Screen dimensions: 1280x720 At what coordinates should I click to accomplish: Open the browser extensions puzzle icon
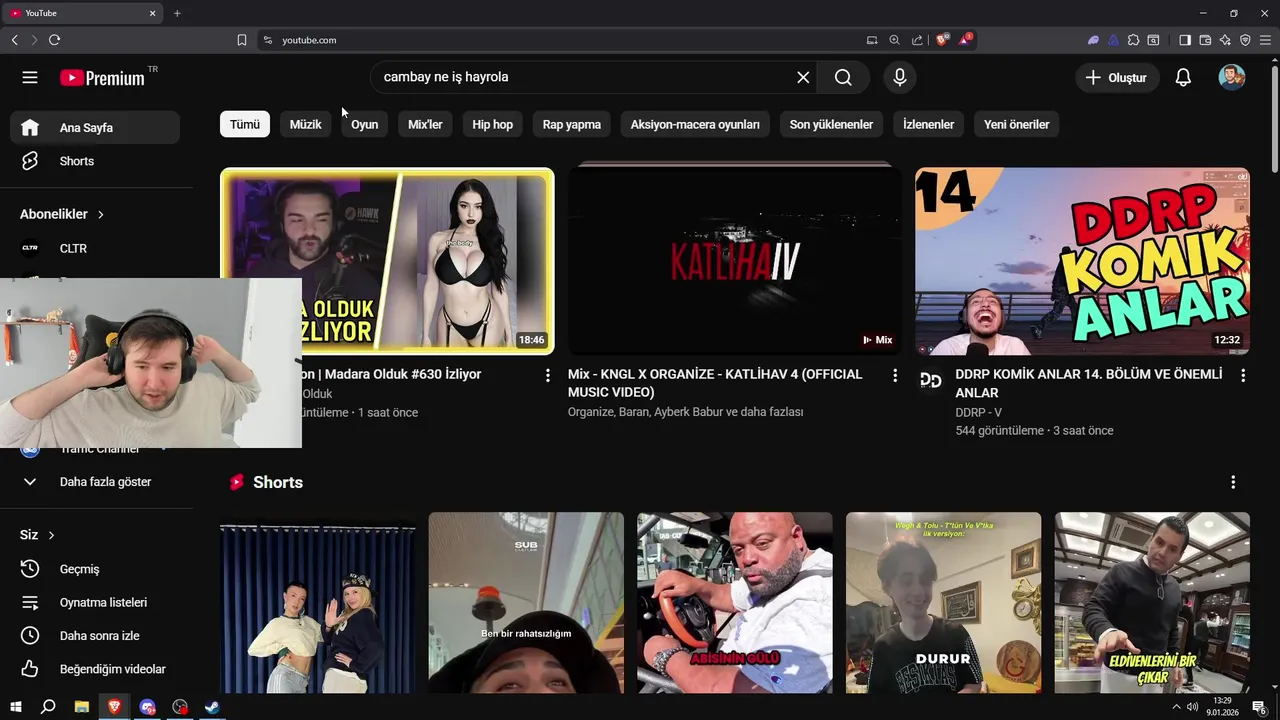1133,40
